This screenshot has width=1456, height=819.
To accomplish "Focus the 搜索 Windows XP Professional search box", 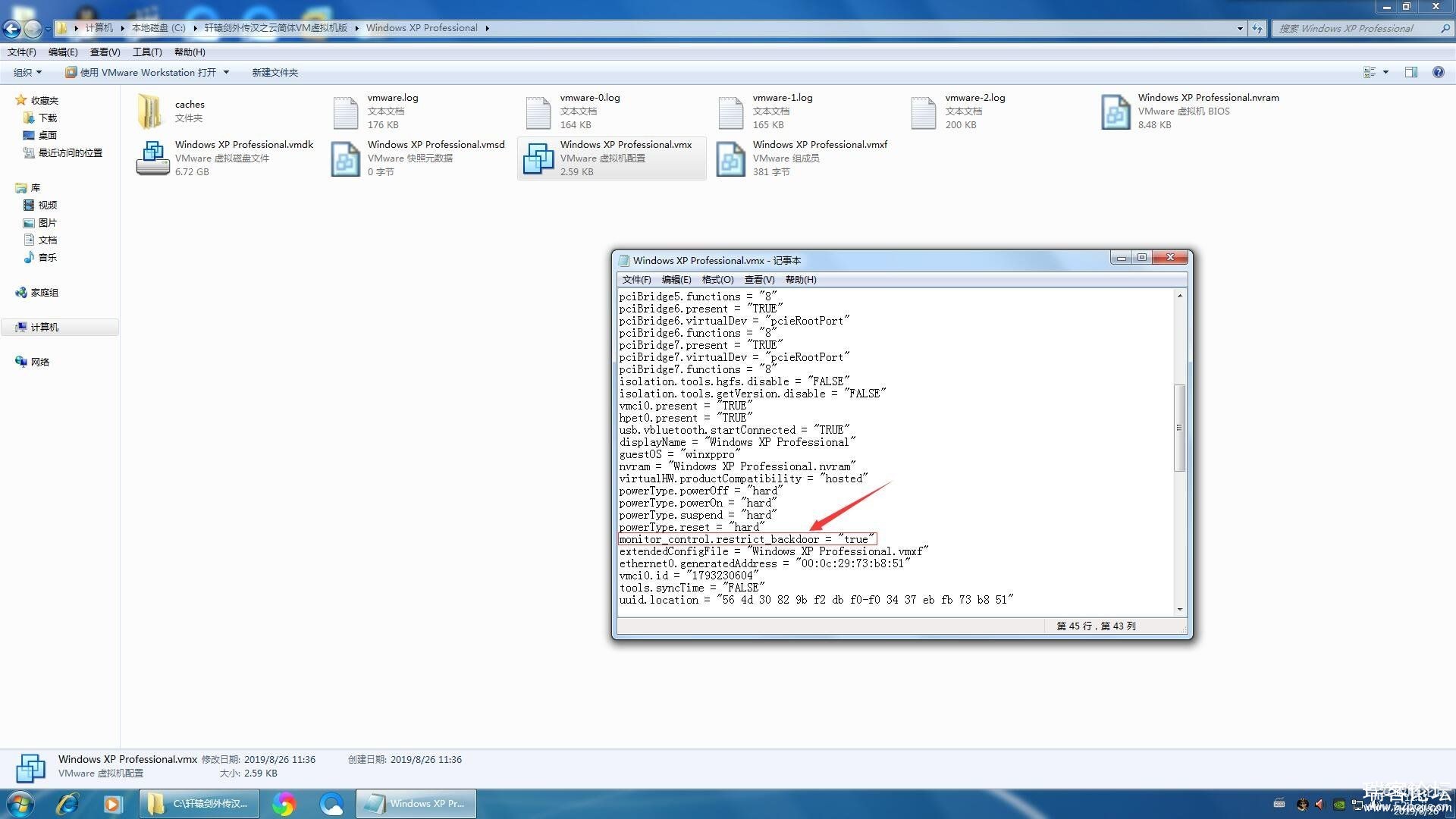I will coord(1356,29).
